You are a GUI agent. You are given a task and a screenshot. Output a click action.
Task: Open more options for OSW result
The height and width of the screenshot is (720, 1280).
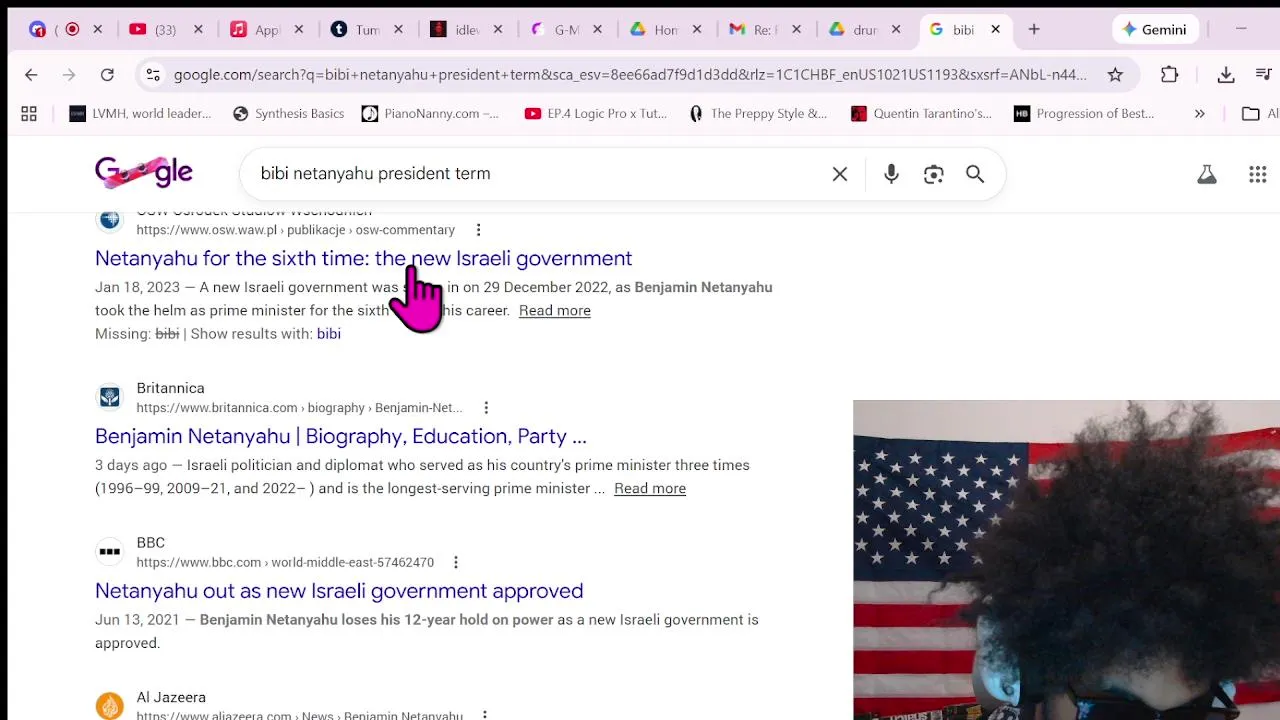pos(478,230)
